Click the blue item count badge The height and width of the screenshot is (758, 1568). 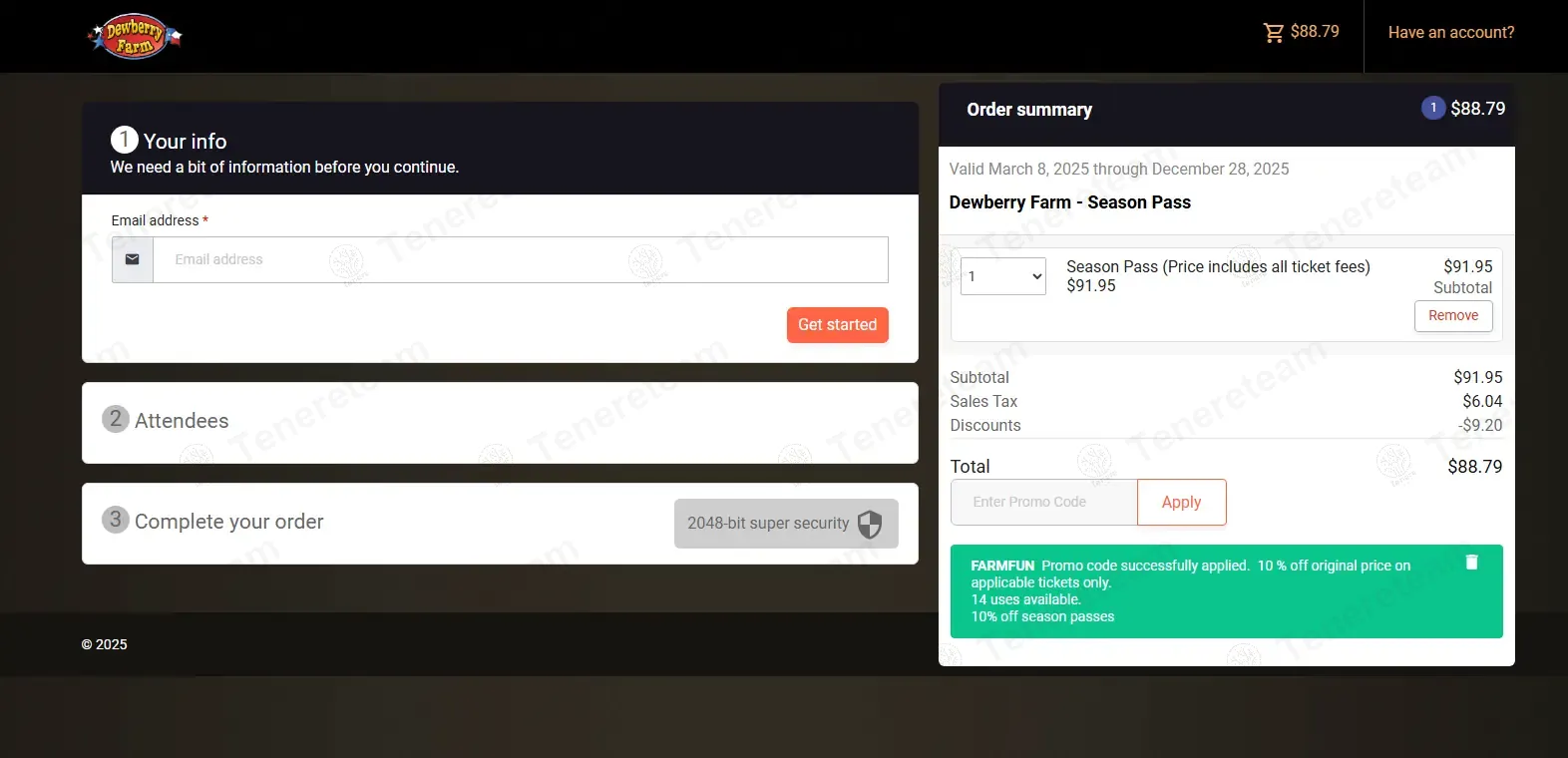click(x=1432, y=108)
